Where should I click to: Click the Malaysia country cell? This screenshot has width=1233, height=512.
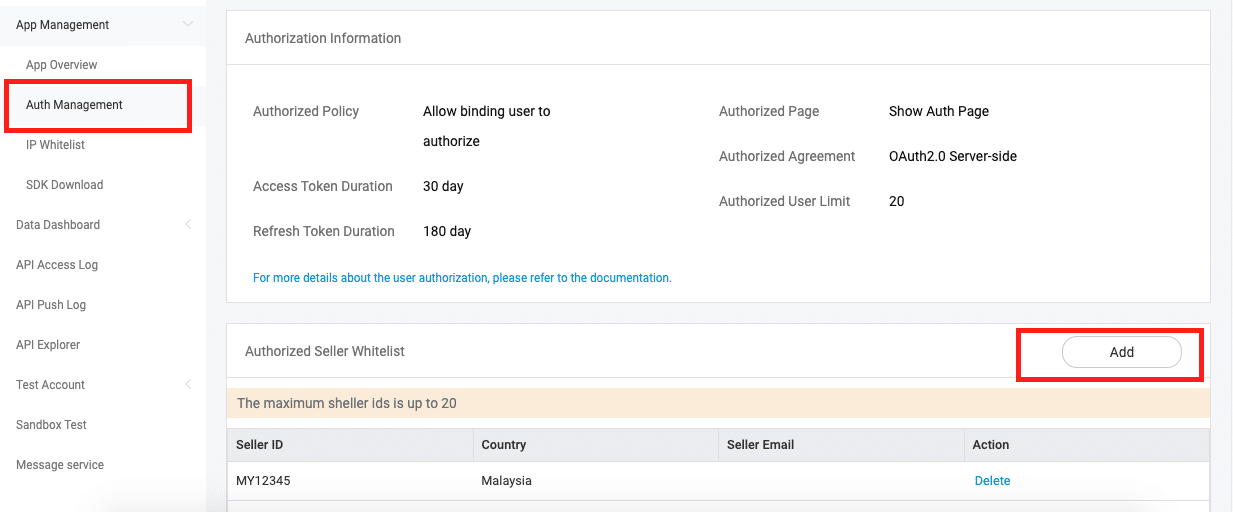tap(506, 481)
